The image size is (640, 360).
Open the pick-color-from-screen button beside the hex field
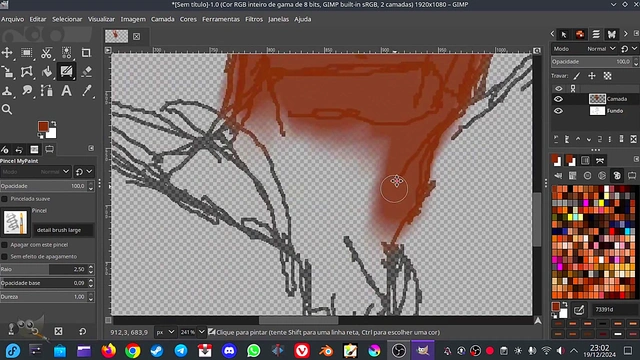pyautogui.click(x=579, y=310)
